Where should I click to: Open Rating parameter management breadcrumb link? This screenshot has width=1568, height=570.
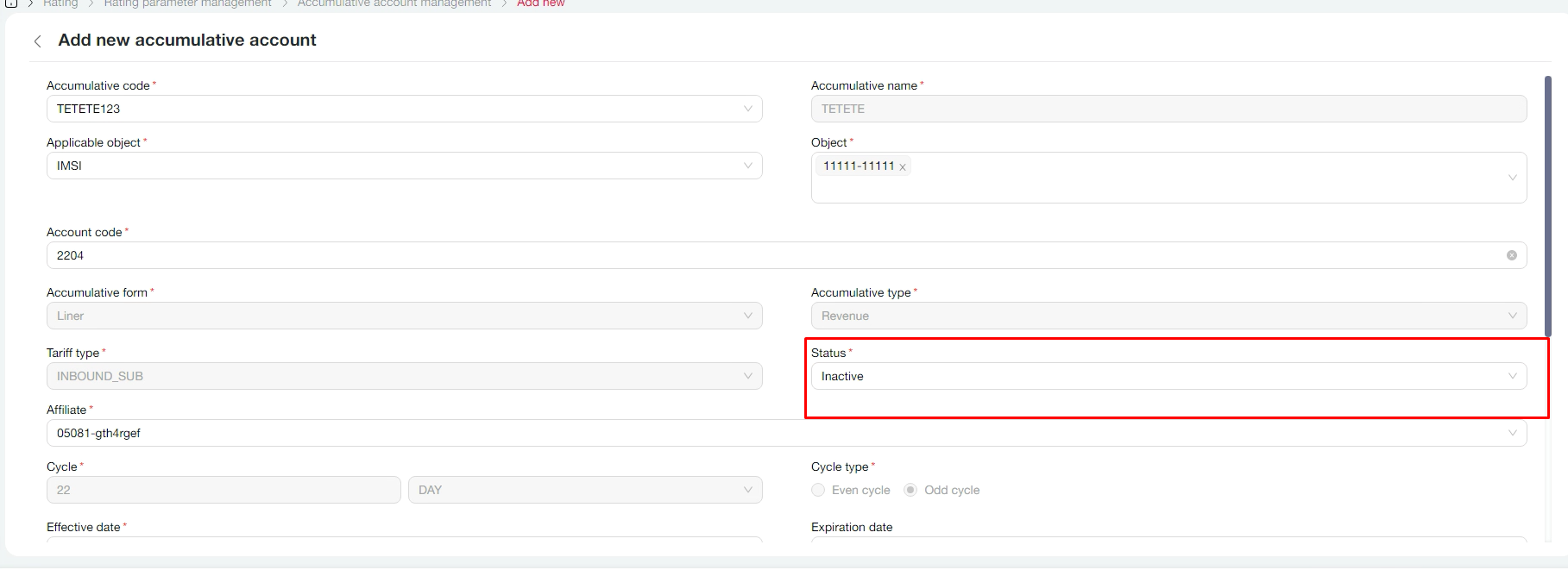[187, 3]
